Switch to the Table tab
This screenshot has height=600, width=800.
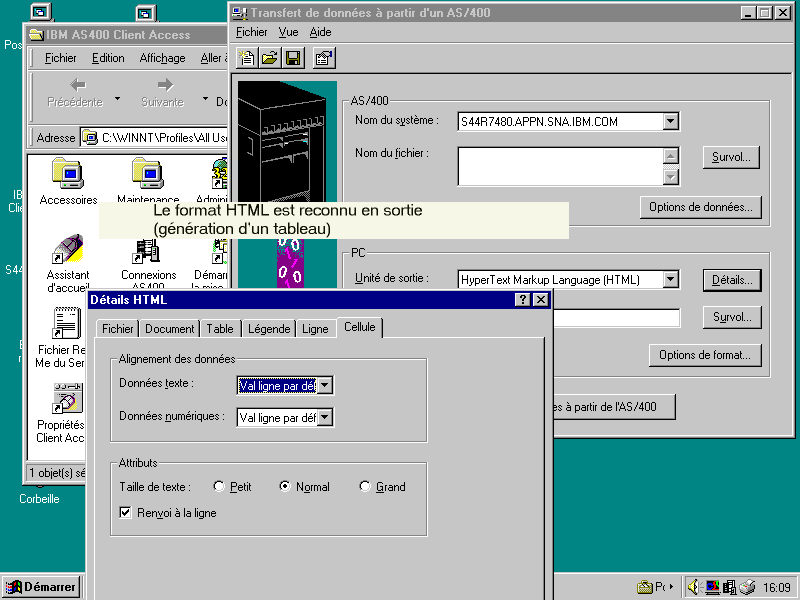pos(220,329)
